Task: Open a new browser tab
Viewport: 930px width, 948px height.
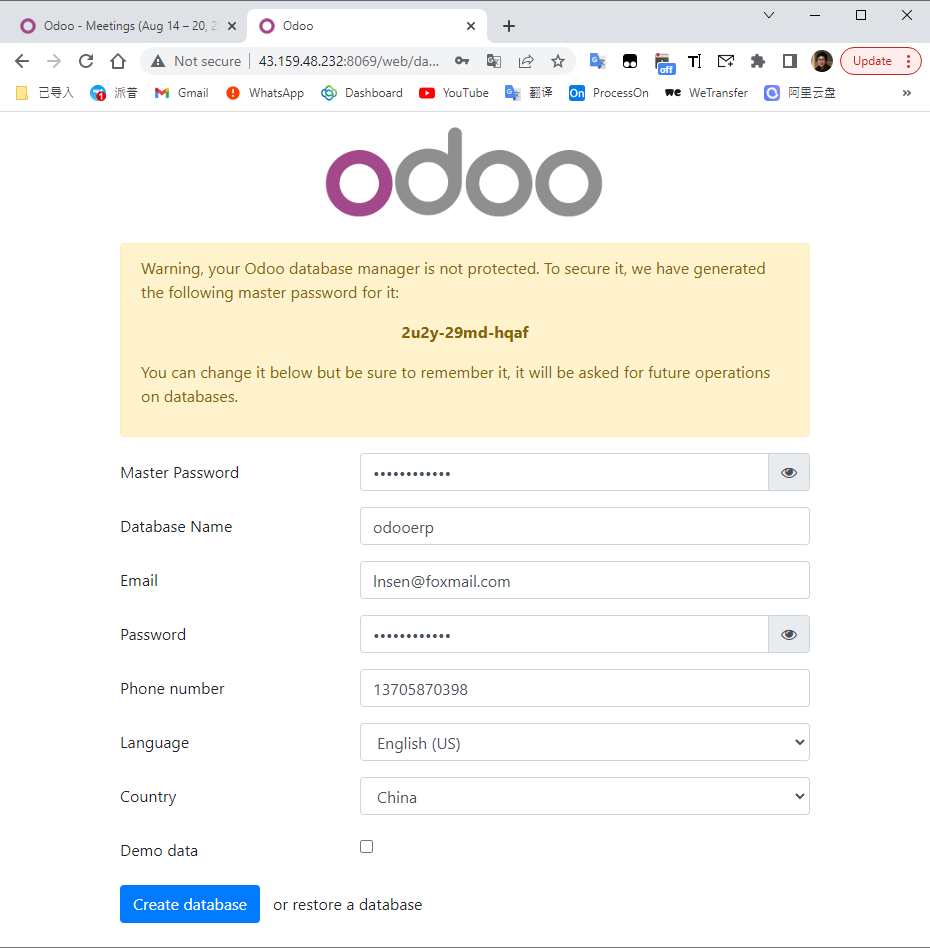Action: point(509,26)
